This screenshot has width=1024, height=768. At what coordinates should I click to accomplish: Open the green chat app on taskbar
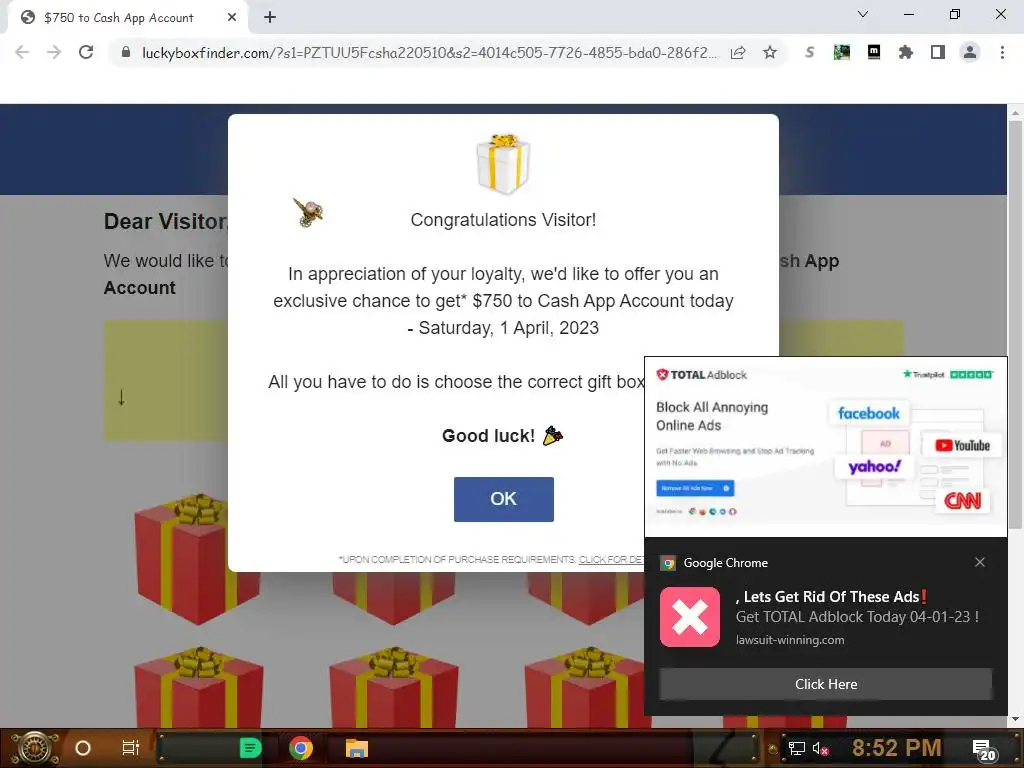coord(250,748)
